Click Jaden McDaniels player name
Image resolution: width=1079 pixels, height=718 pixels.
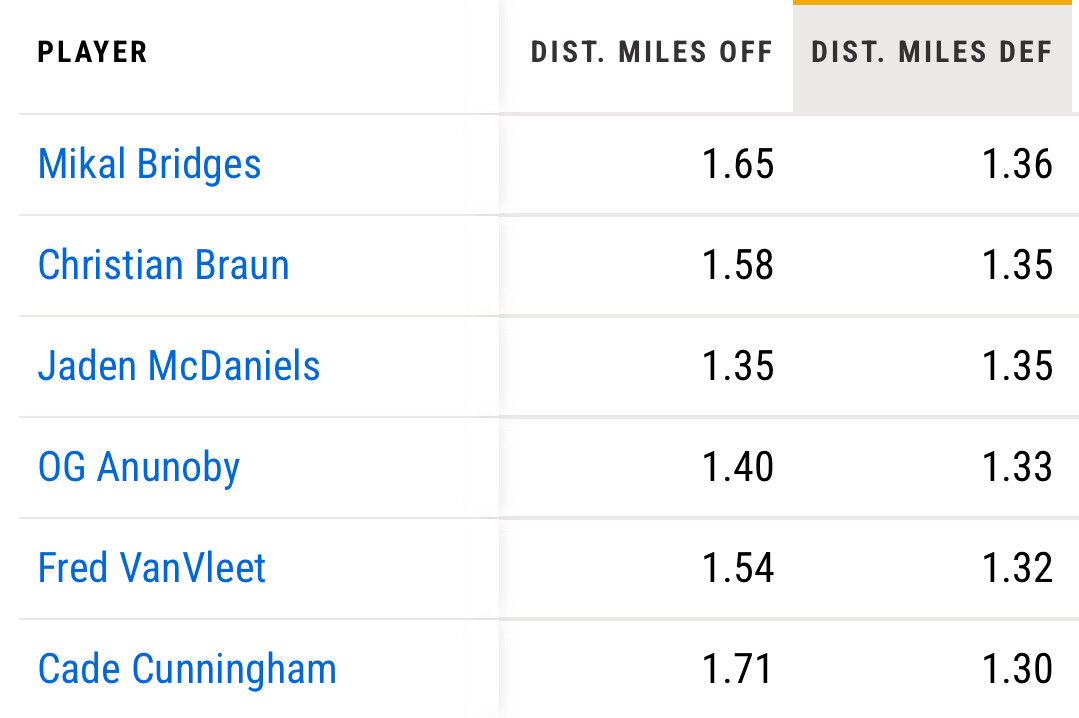click(179, 366)
